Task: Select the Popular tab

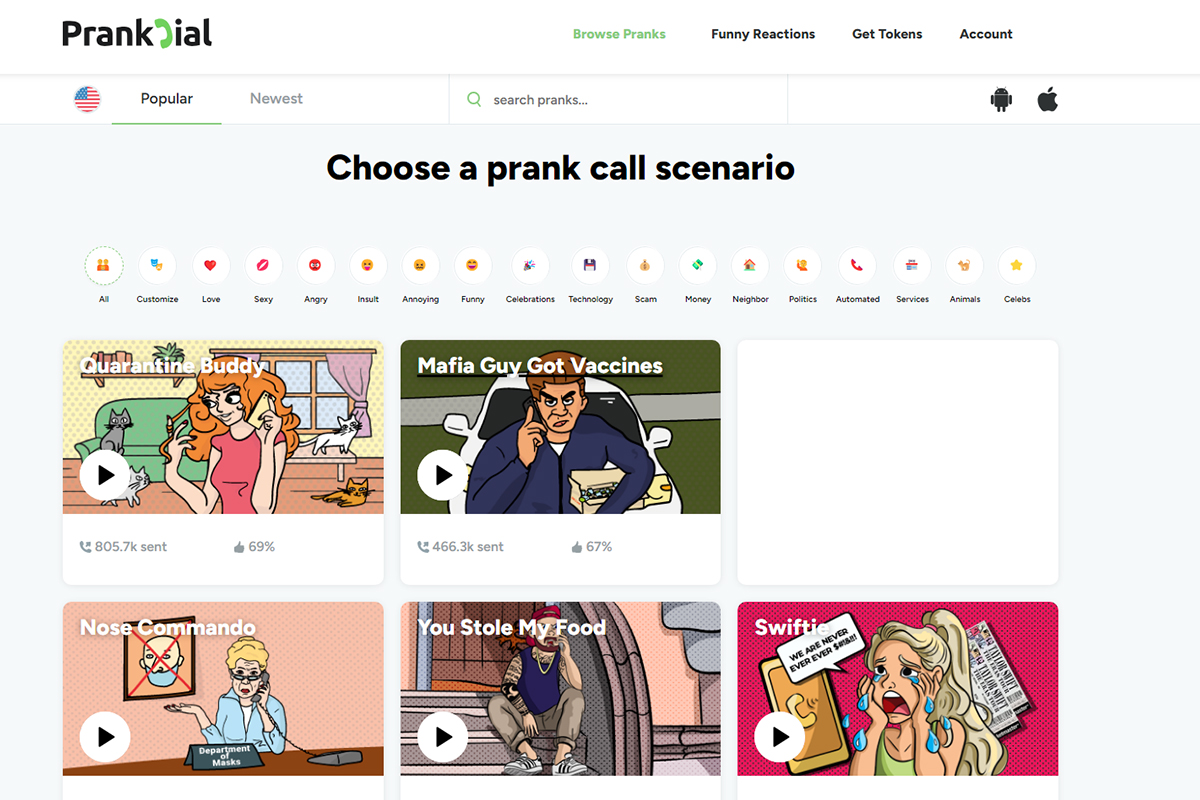Action: (x=167, y=99)
